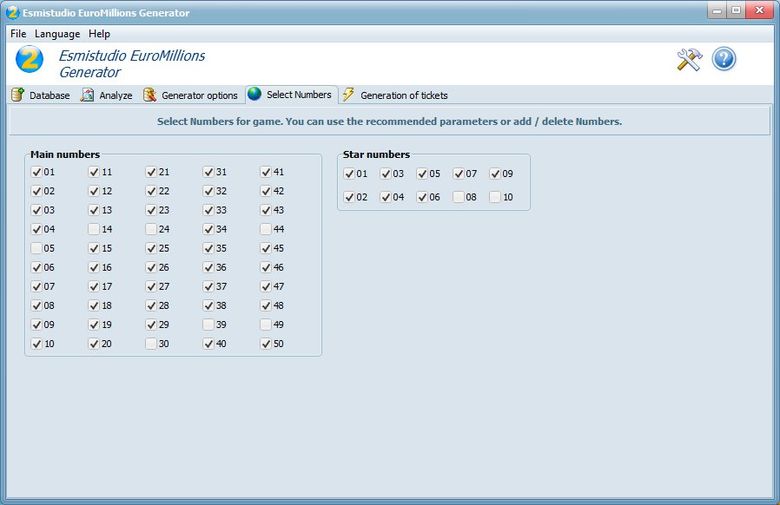Click the Generator options tab icon
This screenshot has height=505, width=780.
point(150,95)
